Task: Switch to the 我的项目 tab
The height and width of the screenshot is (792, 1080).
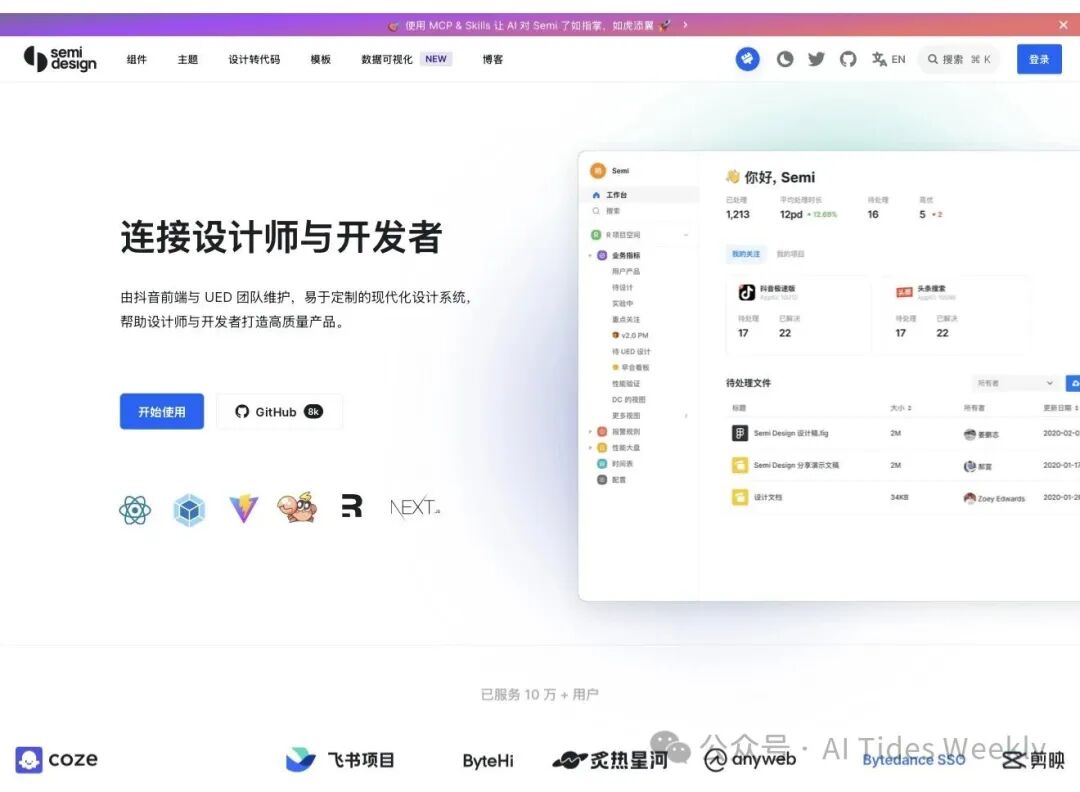Action: (x=789, y=254)
